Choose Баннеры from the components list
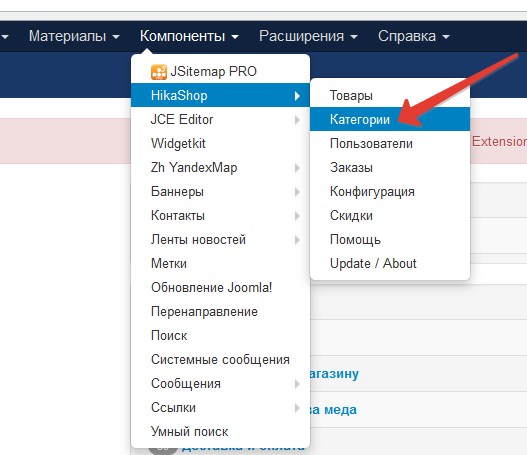Image resolution: width=527 pixels, height=455 pixels. [x=220, y=192]
